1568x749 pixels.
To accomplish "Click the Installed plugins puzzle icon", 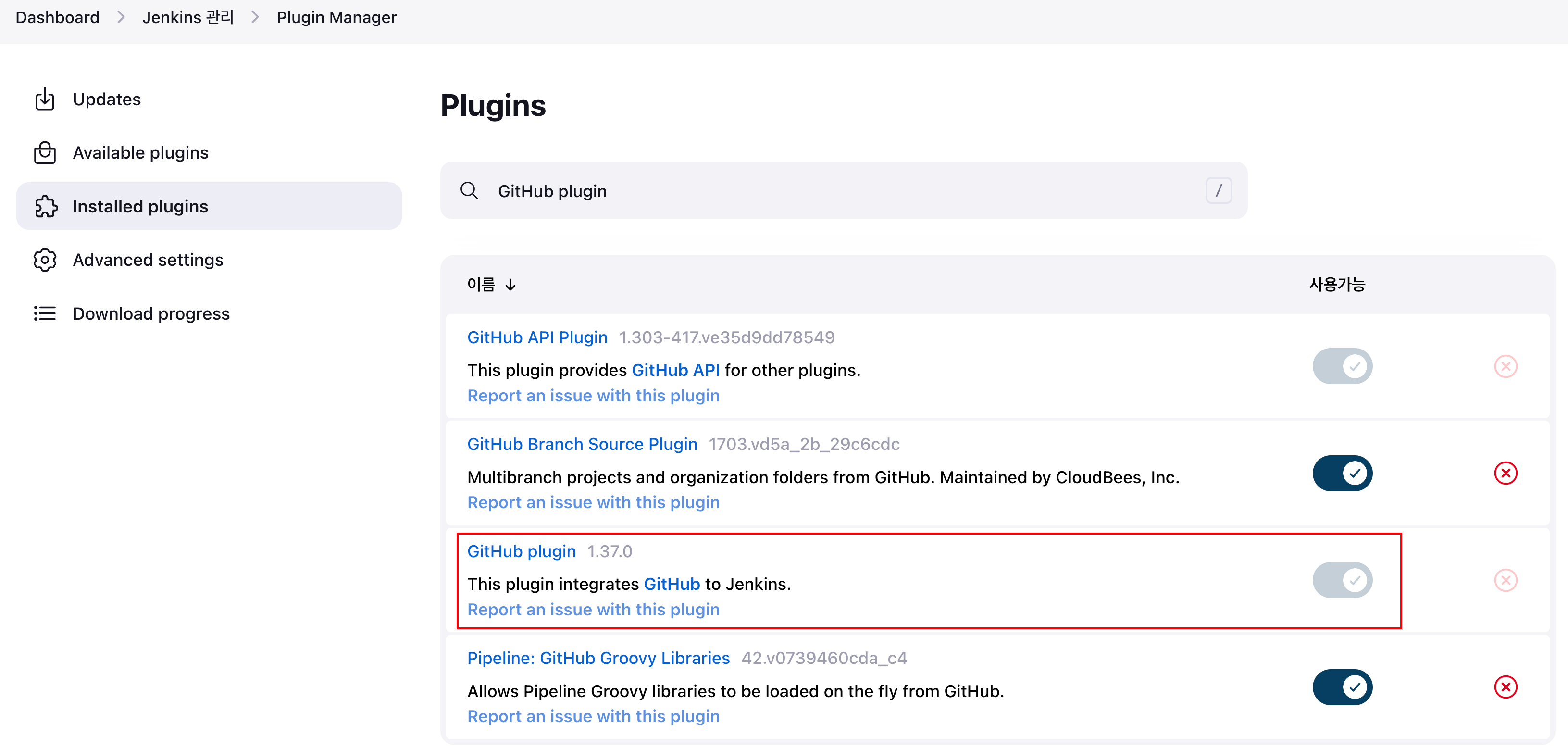I will tap(45, 206).
